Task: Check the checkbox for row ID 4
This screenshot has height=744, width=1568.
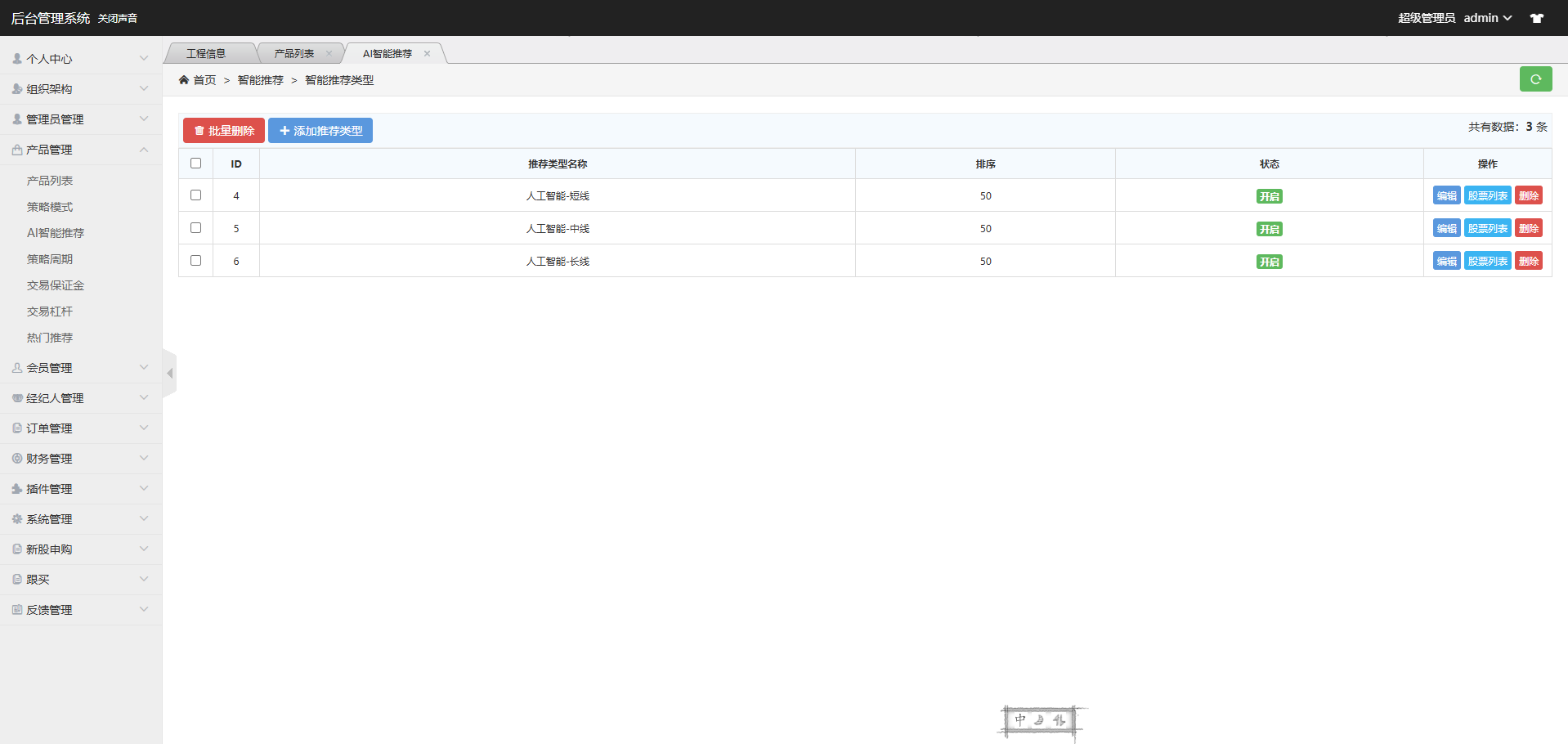Action: point(195,195)
